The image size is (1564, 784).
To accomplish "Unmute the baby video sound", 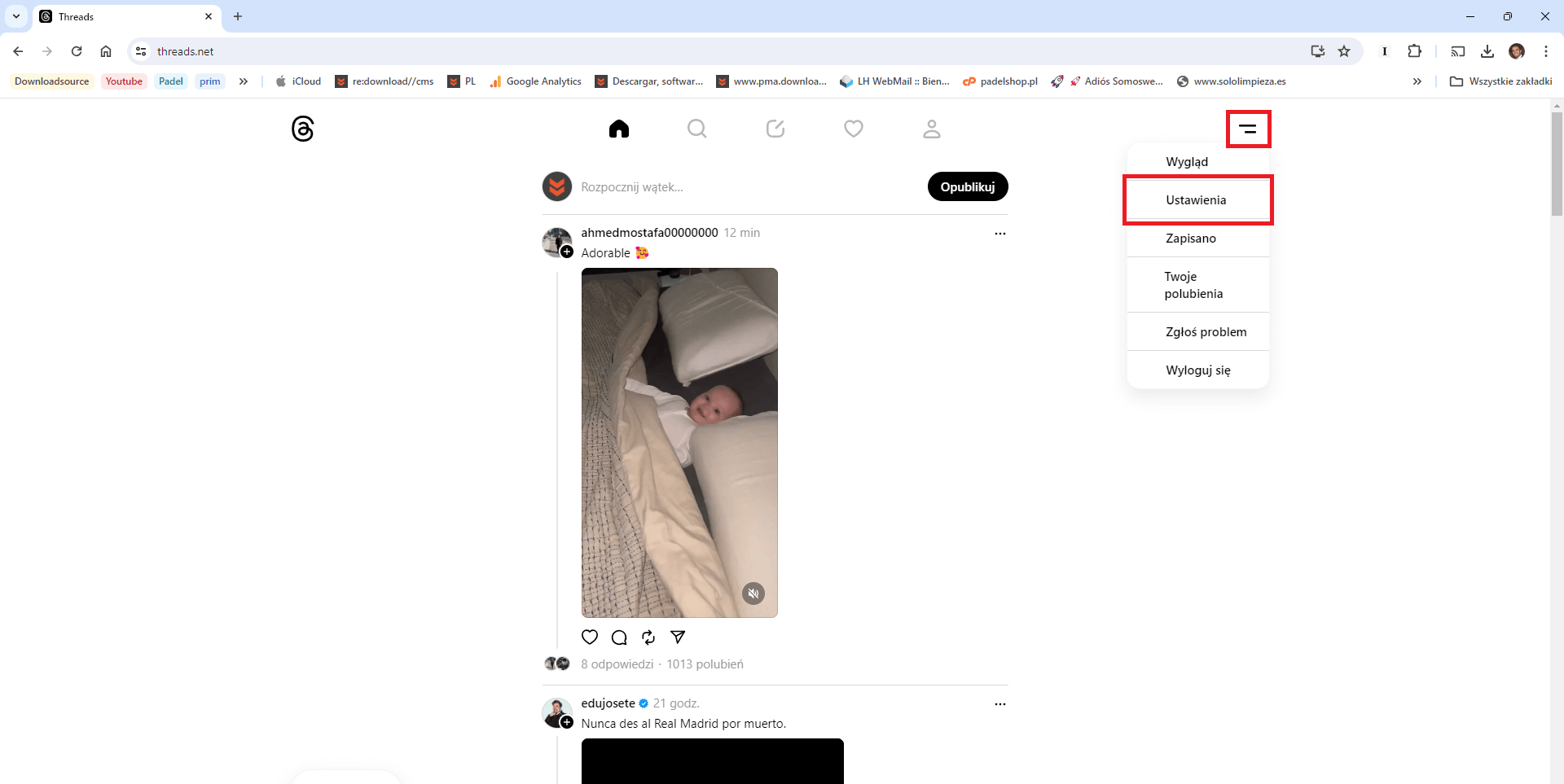I will [x=753, y=593].
